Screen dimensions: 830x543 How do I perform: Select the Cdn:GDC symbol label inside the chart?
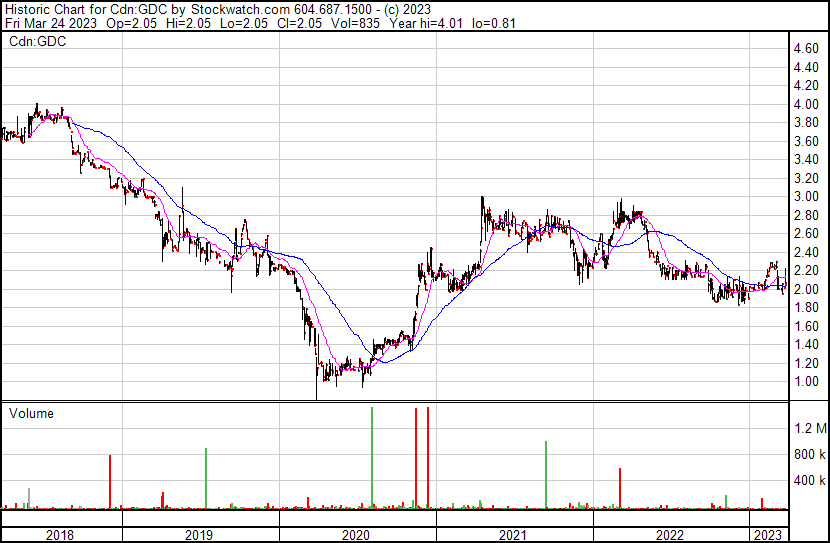click(36, 42)
